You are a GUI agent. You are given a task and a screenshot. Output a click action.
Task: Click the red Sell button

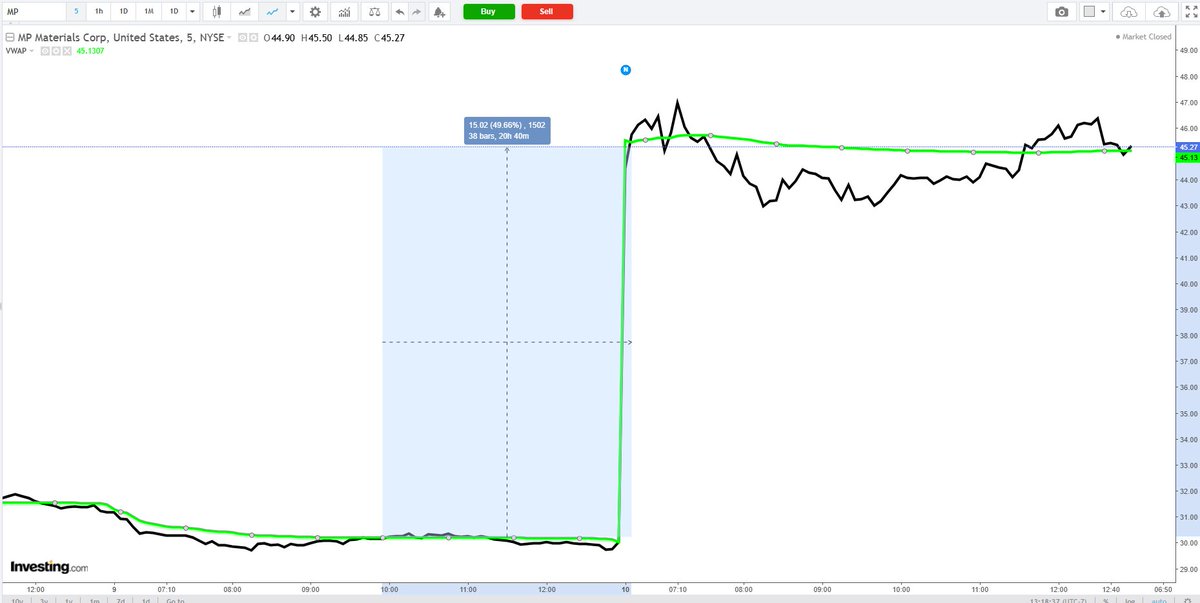547,12
